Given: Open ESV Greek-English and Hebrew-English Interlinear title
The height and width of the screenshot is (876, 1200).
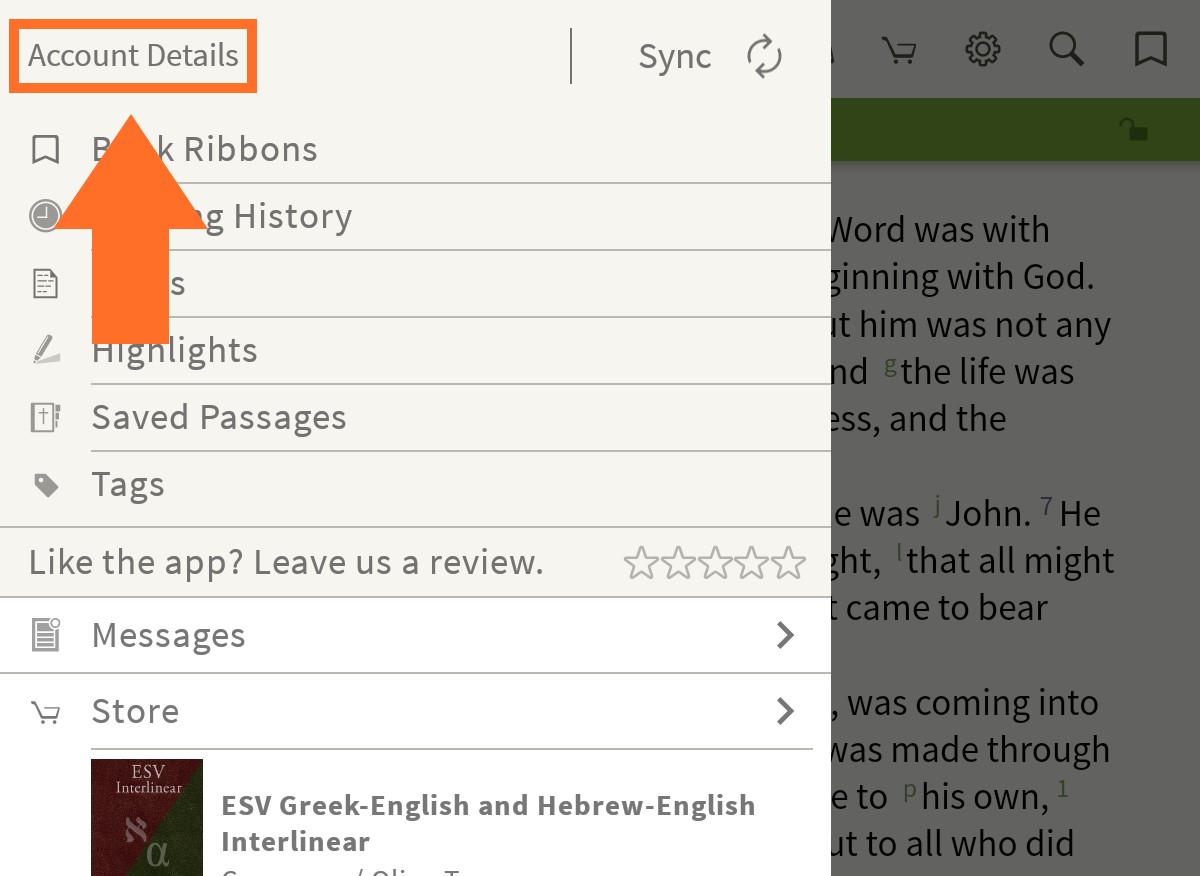Looking at the screenshot, I should 488,823.
